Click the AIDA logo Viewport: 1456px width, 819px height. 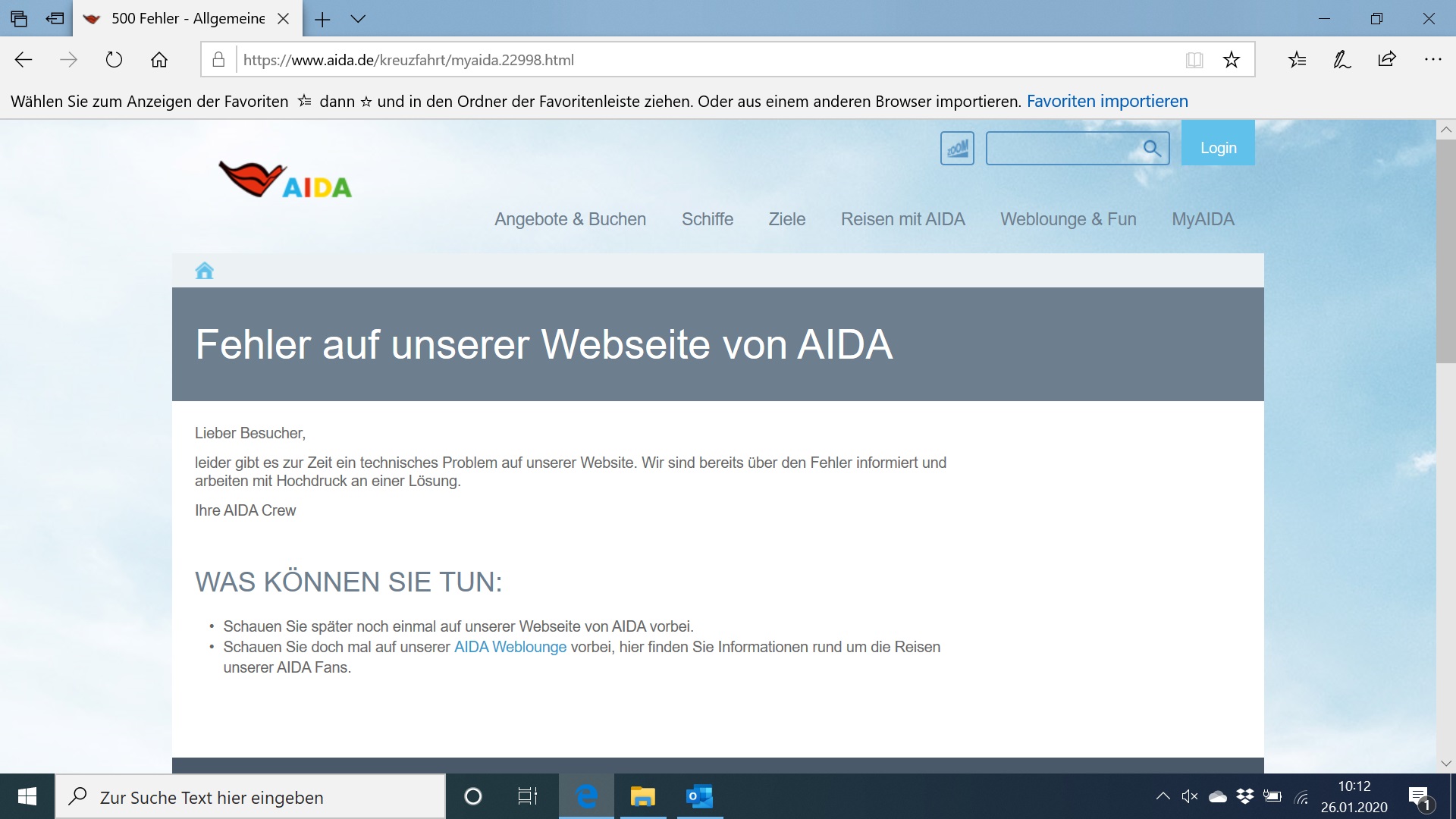(x=285, y=180)
